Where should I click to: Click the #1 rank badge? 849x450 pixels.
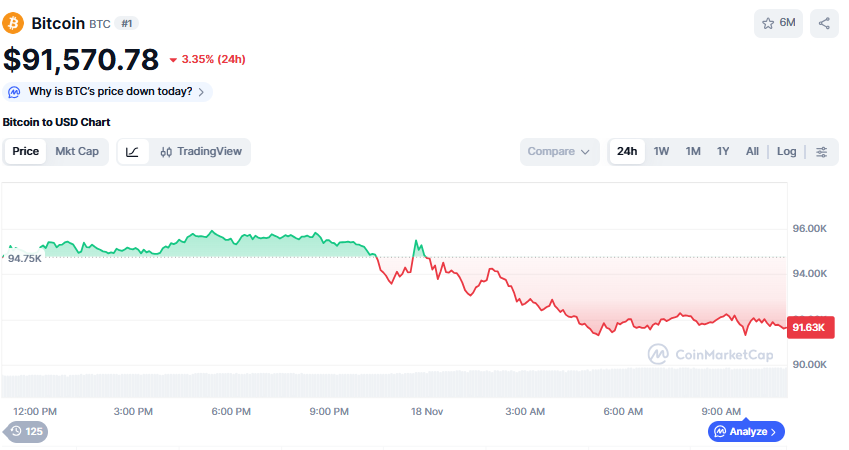pos(128,23)
